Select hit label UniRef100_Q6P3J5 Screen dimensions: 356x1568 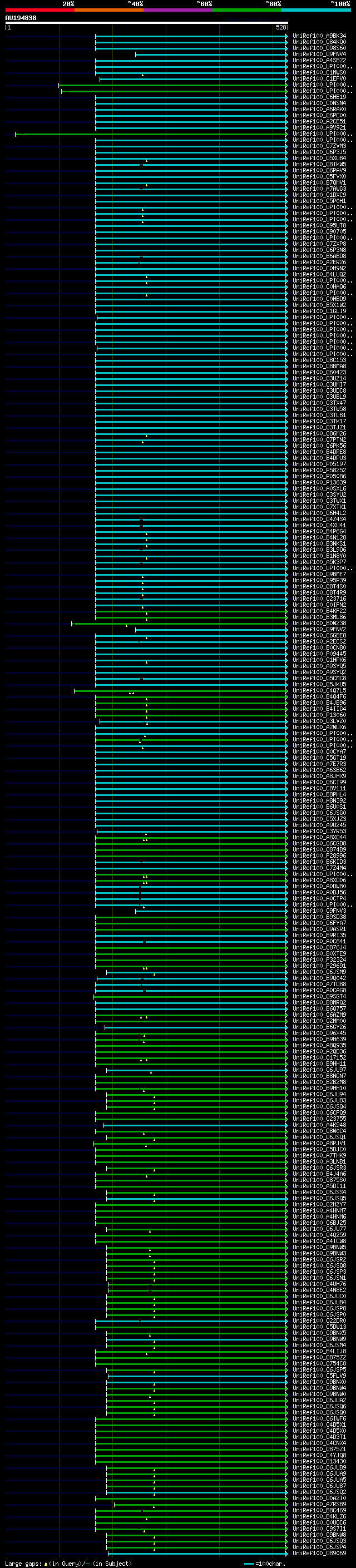click(319, 152)
